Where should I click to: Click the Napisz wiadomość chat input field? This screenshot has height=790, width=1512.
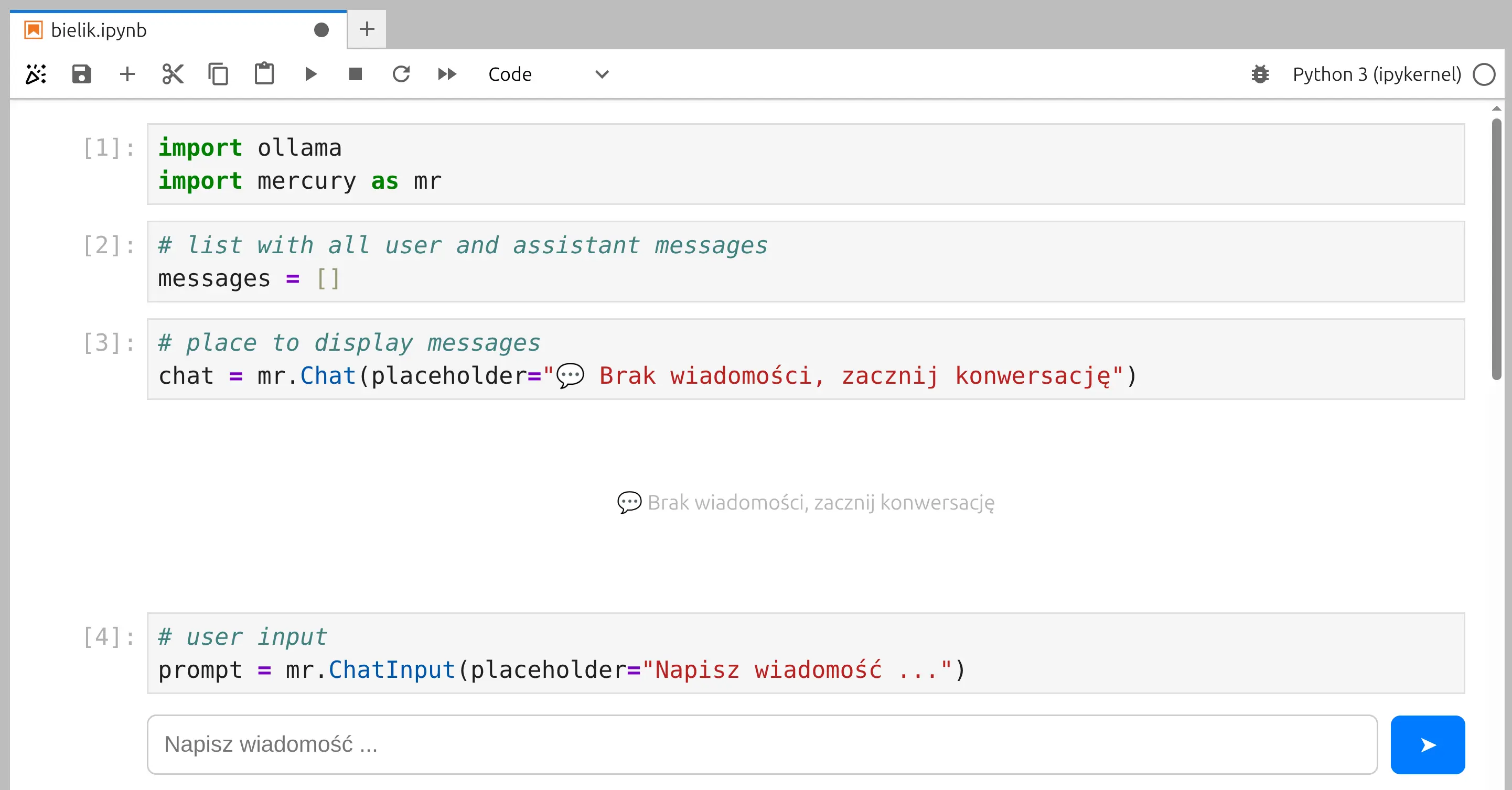click(x=762, y=744)
